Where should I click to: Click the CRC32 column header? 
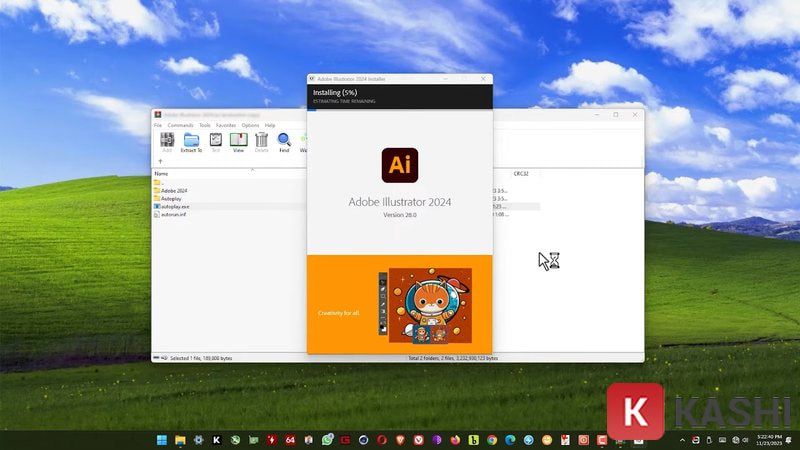tap(521, 174)
